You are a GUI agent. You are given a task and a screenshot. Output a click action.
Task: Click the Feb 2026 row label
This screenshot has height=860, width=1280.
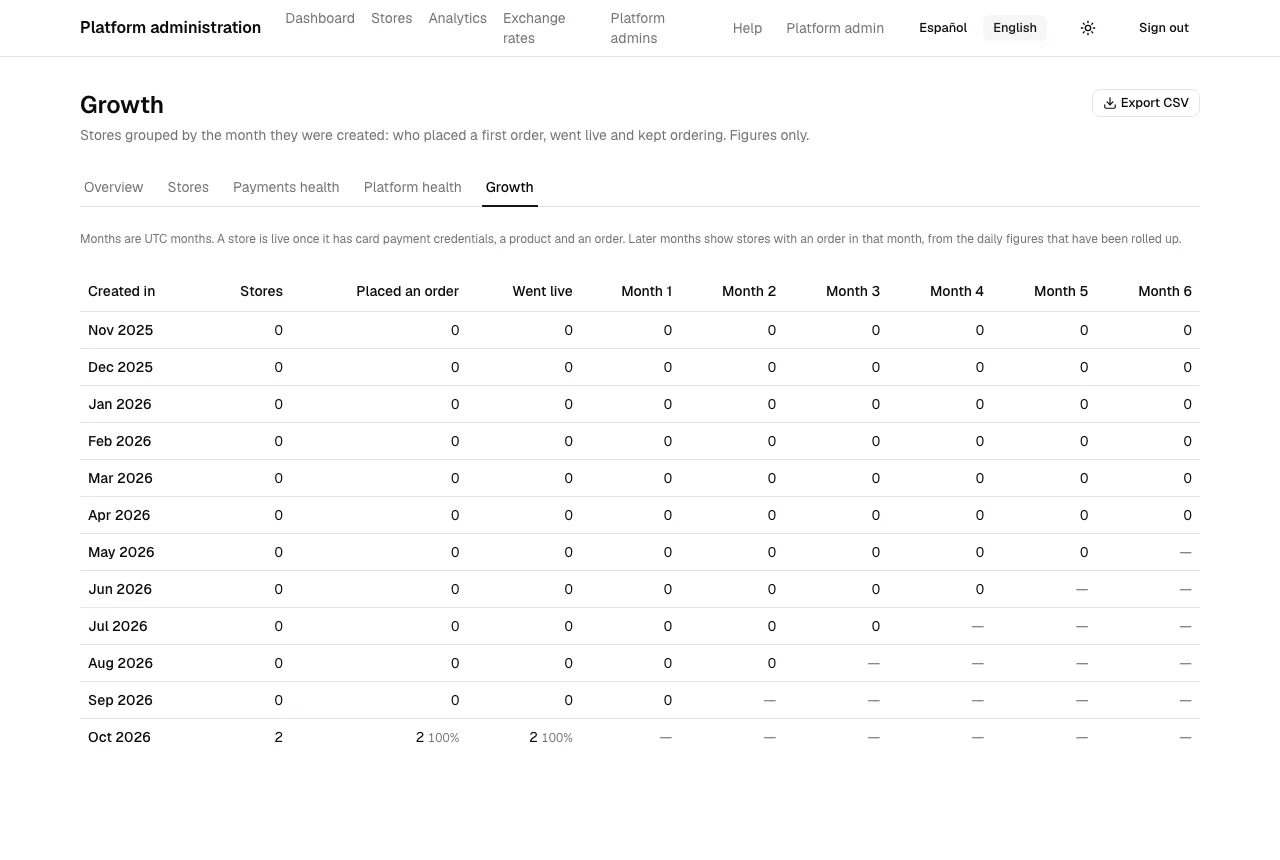pos(119,441)
